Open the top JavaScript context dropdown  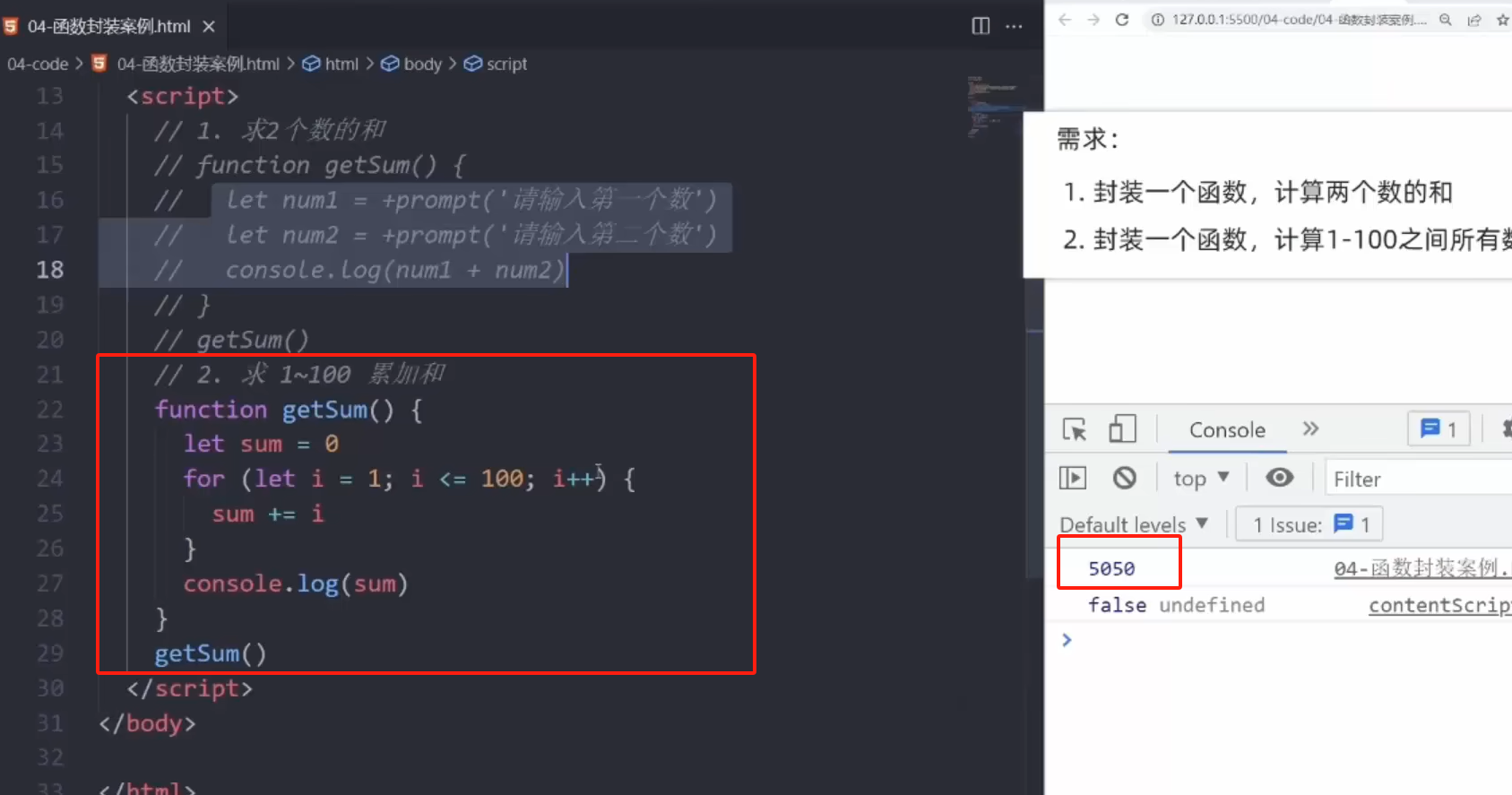1201,479
